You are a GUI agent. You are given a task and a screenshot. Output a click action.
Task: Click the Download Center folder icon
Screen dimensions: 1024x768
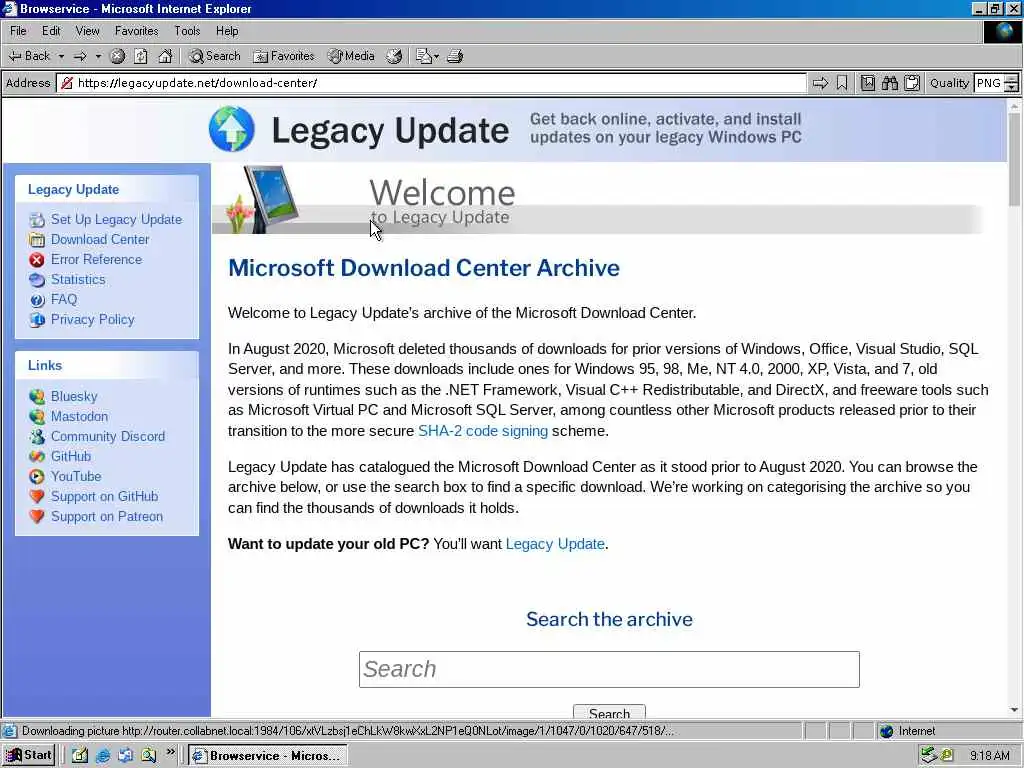pyautogui.click(x=37, y=240)
